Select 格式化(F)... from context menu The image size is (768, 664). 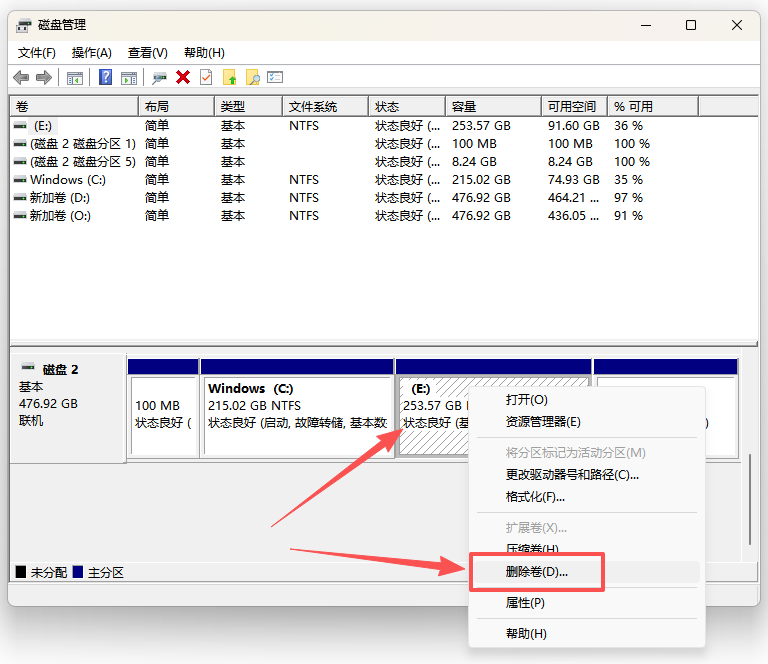(x=535, y=496)
